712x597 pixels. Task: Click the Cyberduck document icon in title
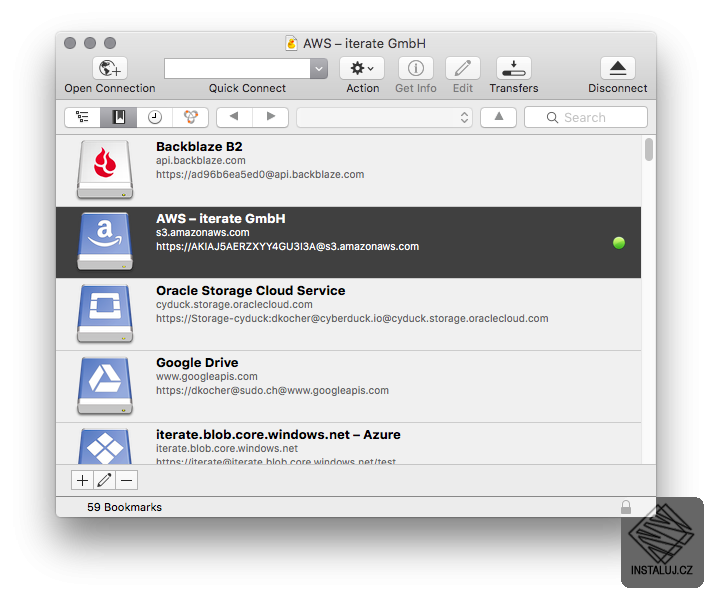(291, 44)
